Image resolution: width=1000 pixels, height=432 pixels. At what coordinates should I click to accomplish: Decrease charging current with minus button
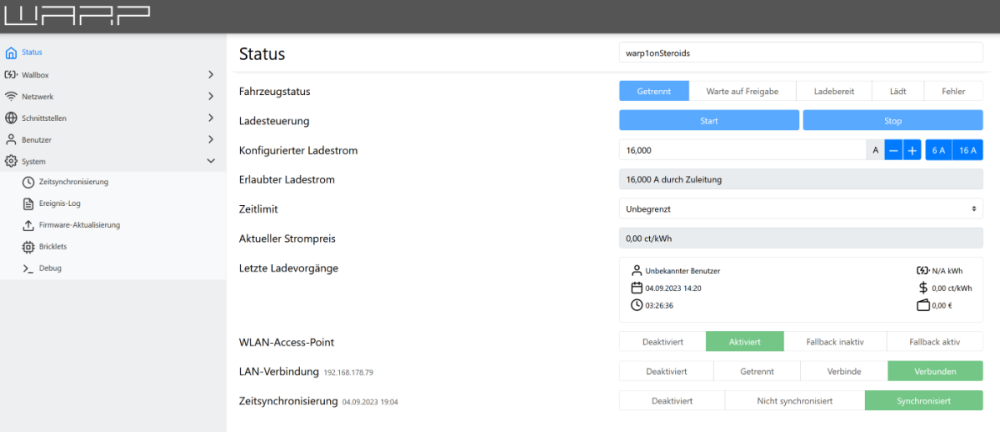pyautogui.click(x=894, y=150)
